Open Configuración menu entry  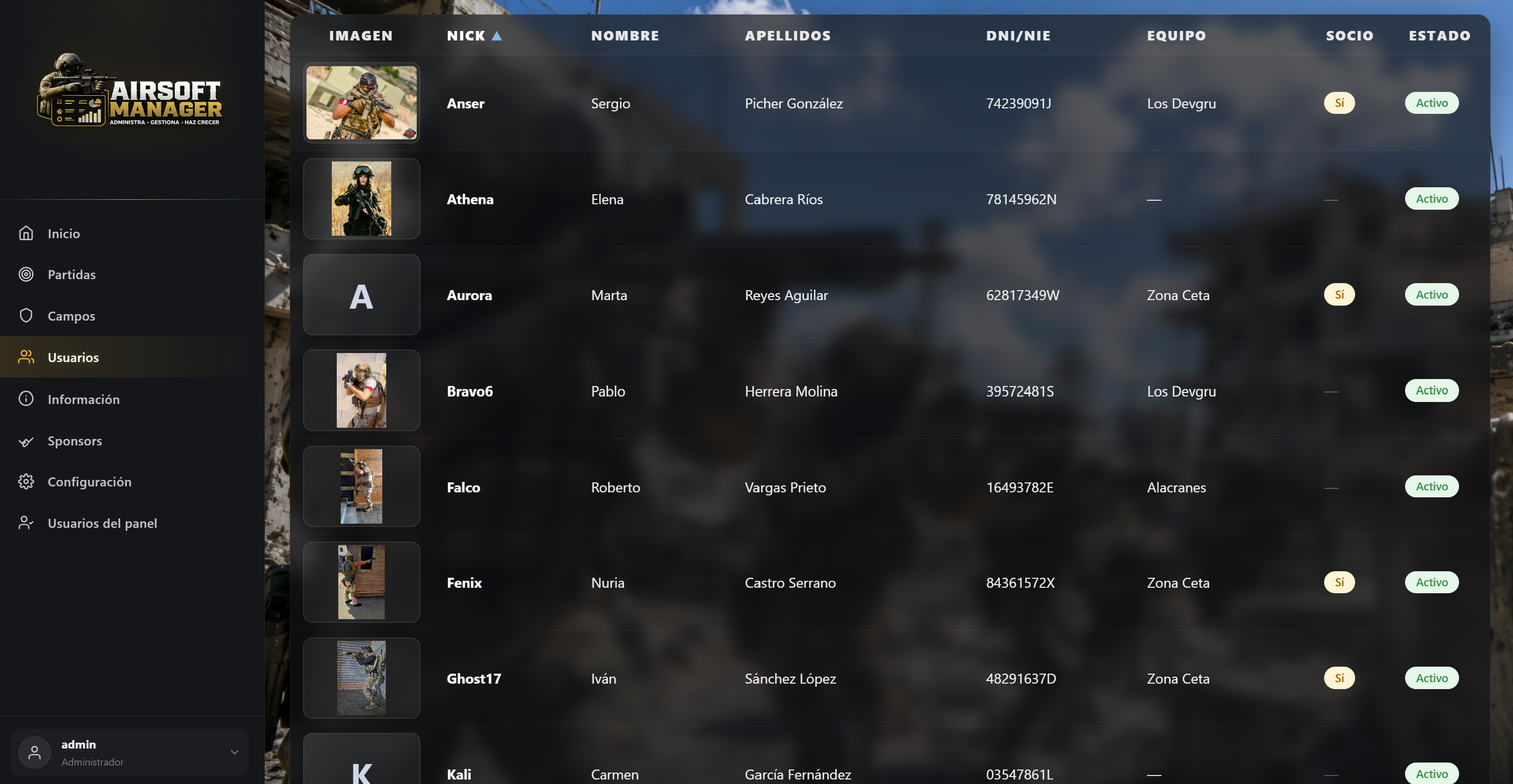[x=132, y=482]
